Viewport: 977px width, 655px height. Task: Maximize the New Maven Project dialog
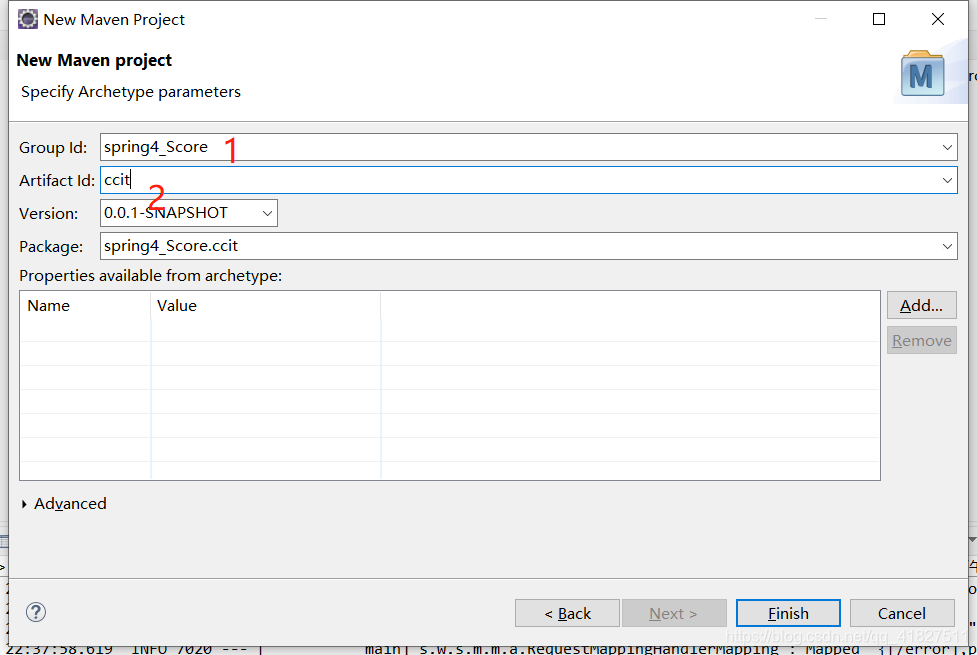pyautogui.click(x=879, y=19)
